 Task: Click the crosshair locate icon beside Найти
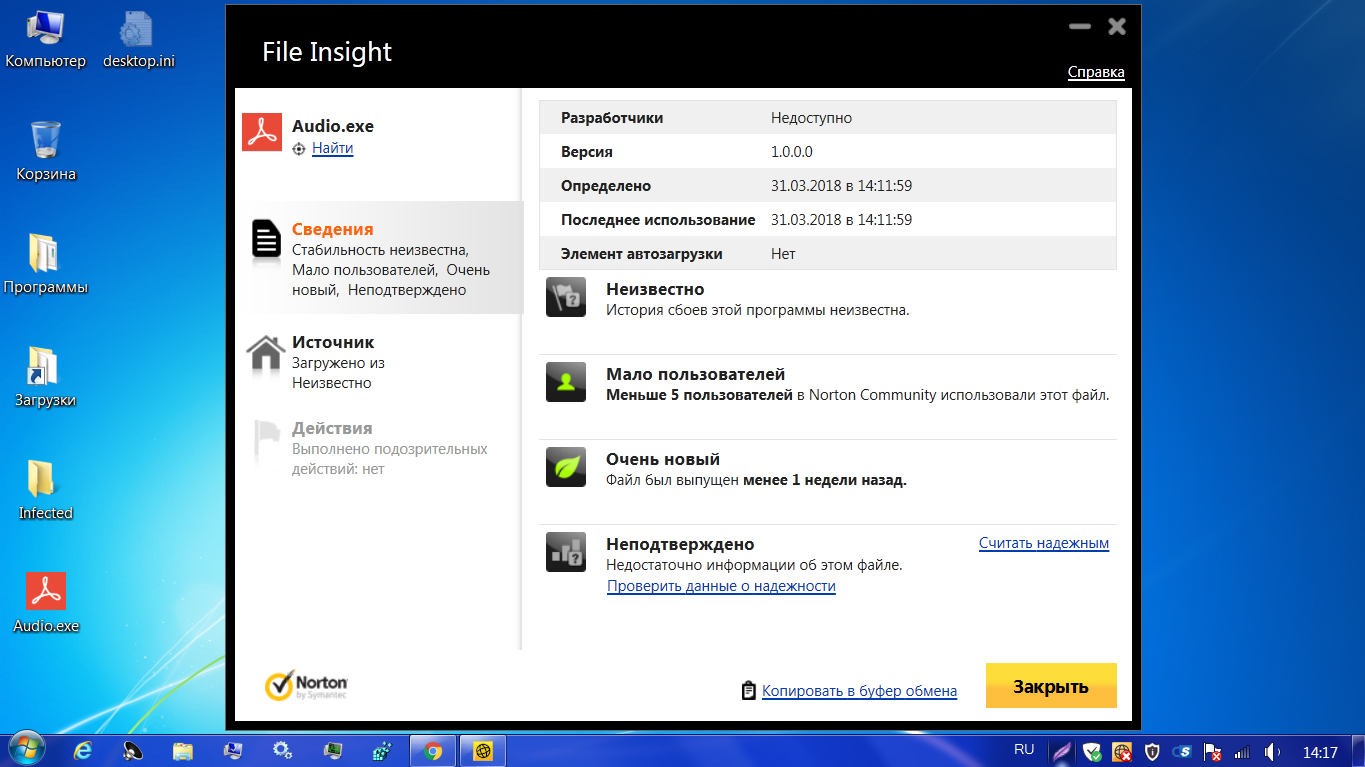tap(298, 149)
